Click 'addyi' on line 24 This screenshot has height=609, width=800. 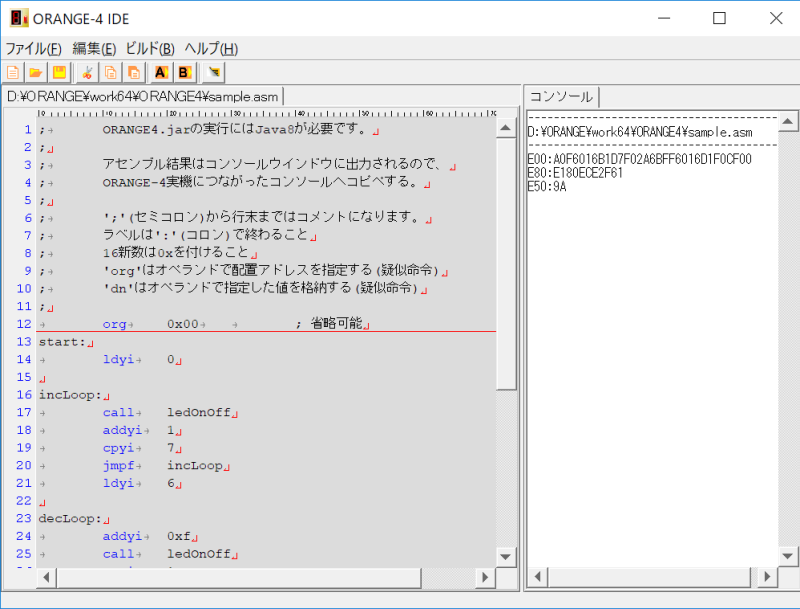click(x=122, y=537)
